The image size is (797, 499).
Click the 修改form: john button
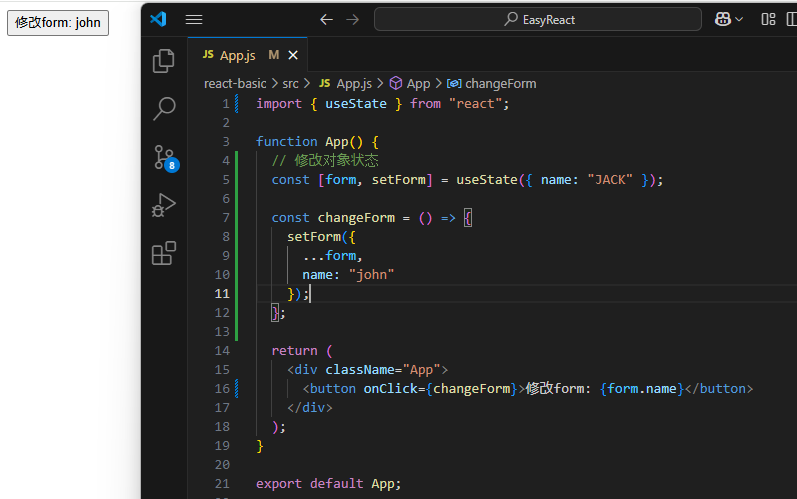58,22
